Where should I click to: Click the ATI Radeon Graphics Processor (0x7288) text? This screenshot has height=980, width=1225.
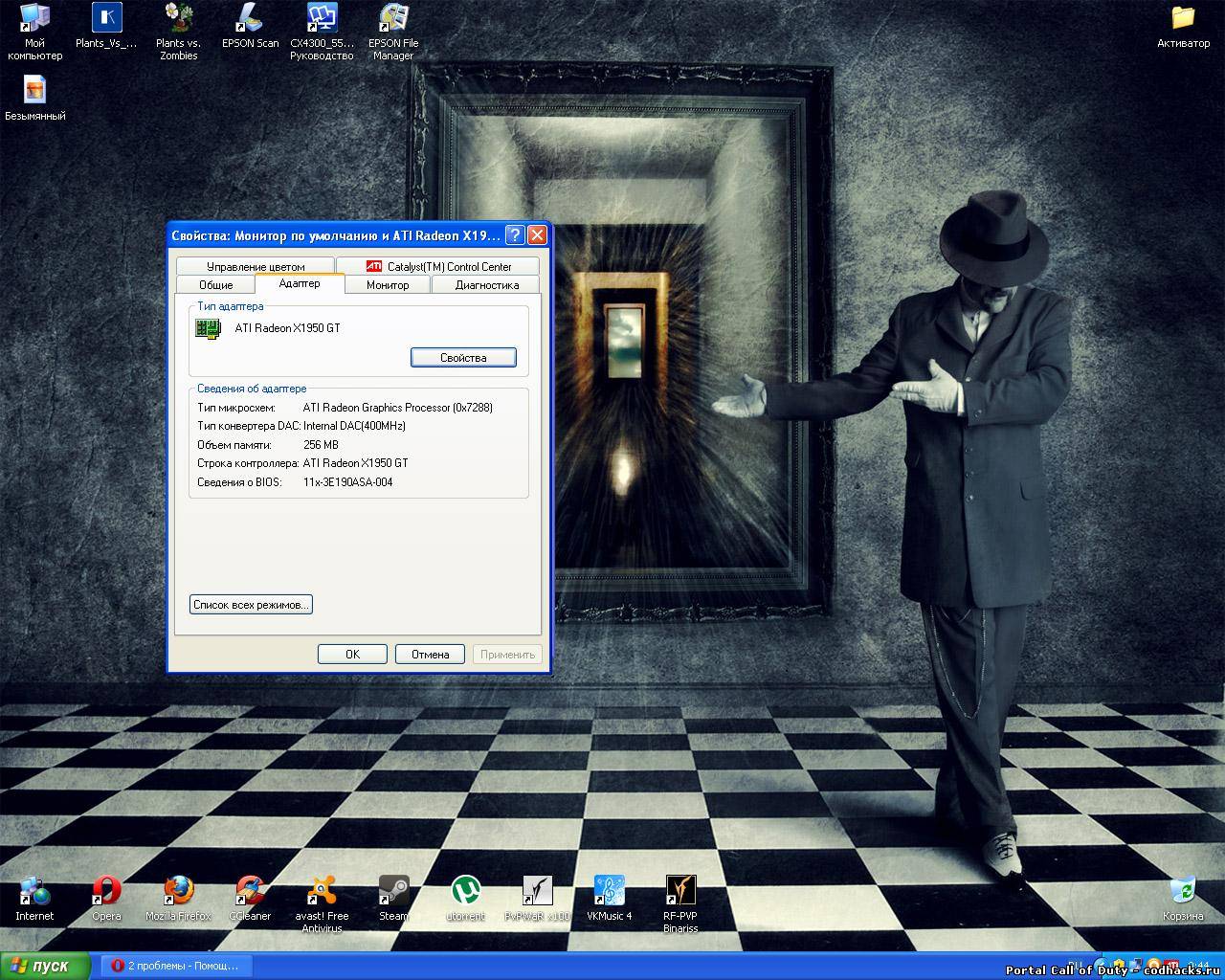tap(398, 408)
